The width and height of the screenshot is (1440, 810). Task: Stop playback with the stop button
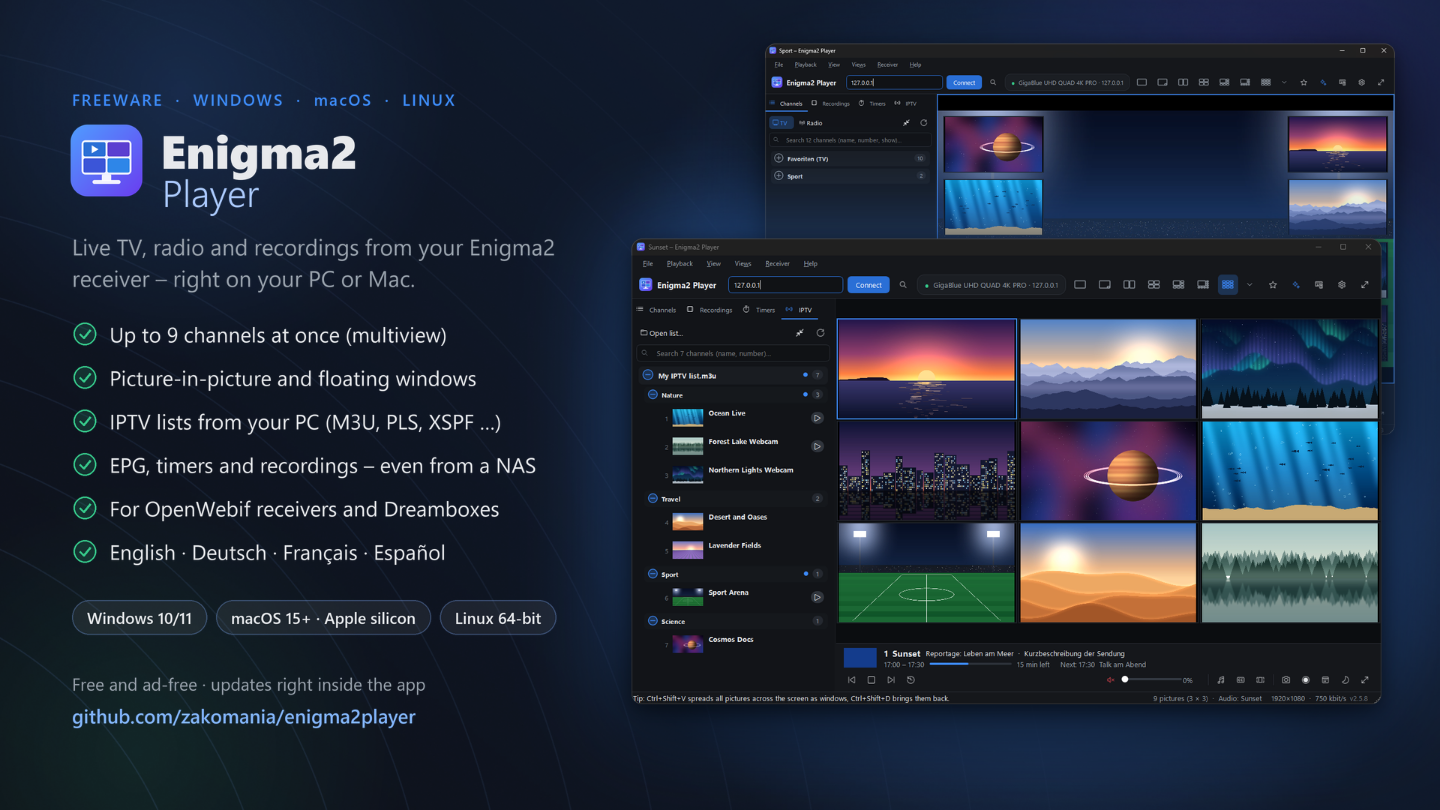[x=871, y=680]
